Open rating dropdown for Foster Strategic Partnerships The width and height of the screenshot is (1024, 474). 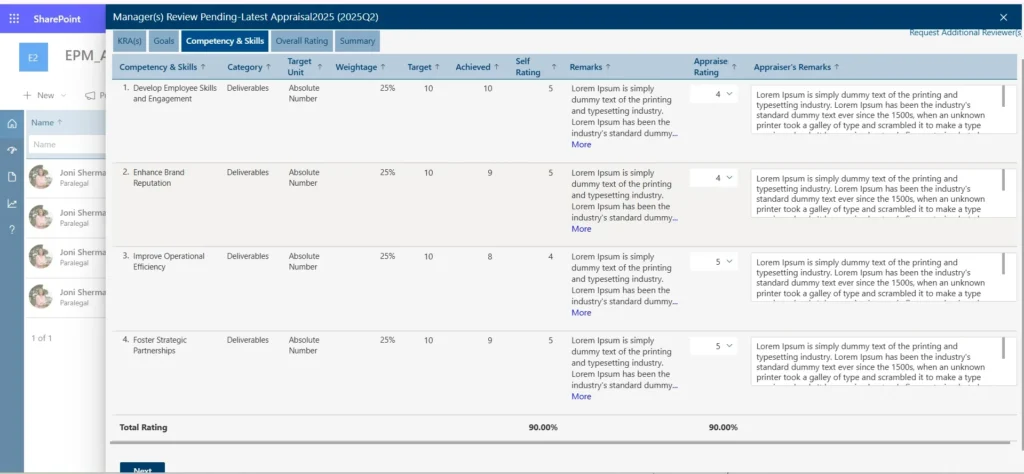(714, 346)
